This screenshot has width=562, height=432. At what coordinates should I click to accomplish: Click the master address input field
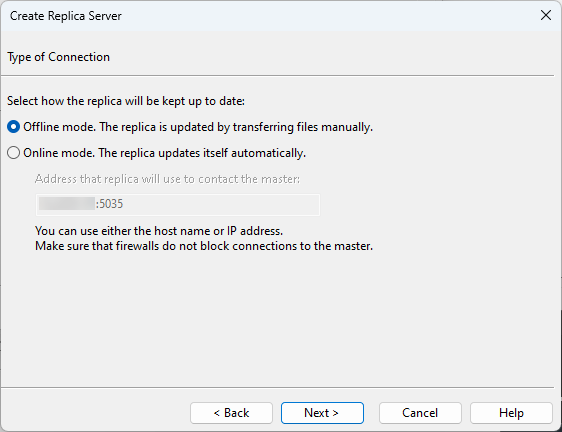pyautogui.click(x=178, y=205)
